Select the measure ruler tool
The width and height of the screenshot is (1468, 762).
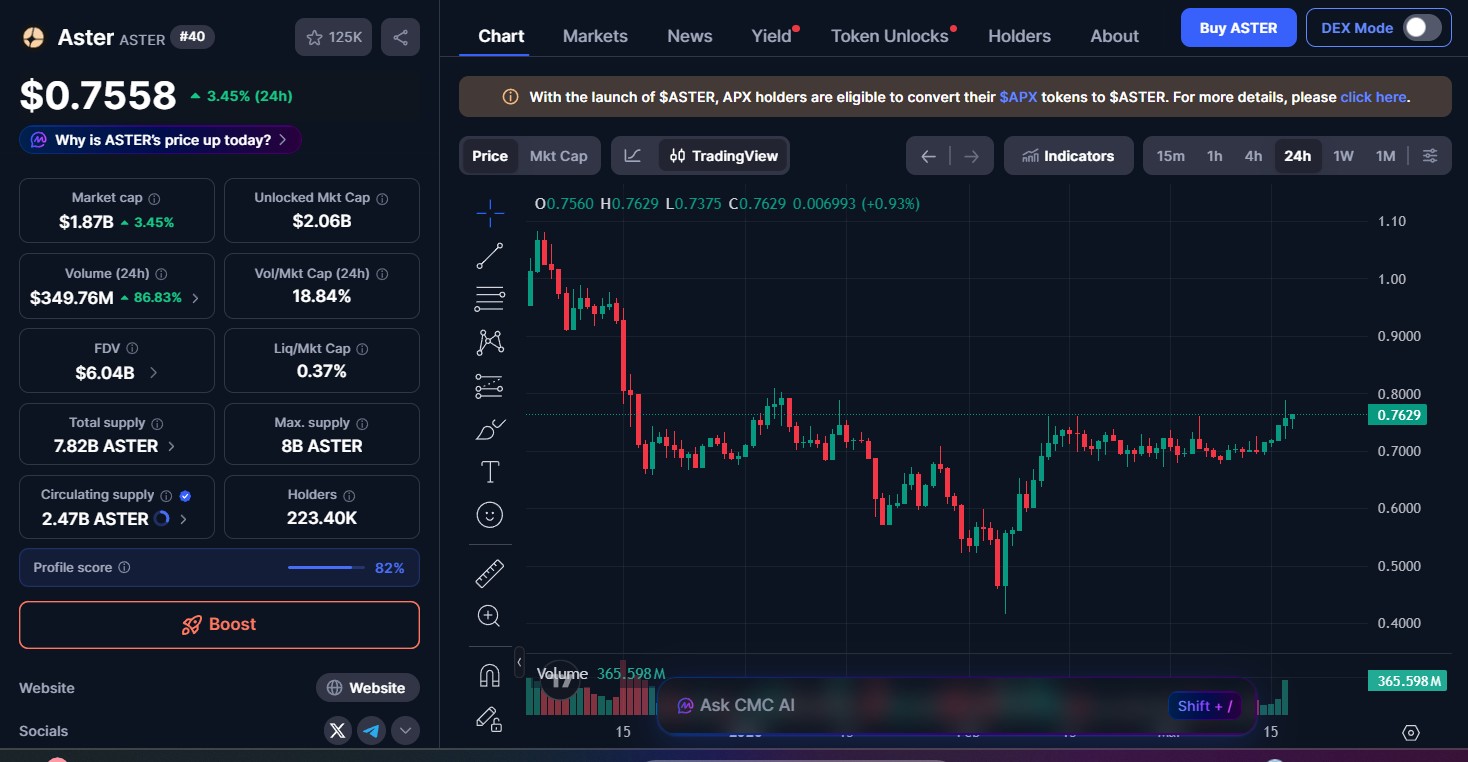[490, 572]
